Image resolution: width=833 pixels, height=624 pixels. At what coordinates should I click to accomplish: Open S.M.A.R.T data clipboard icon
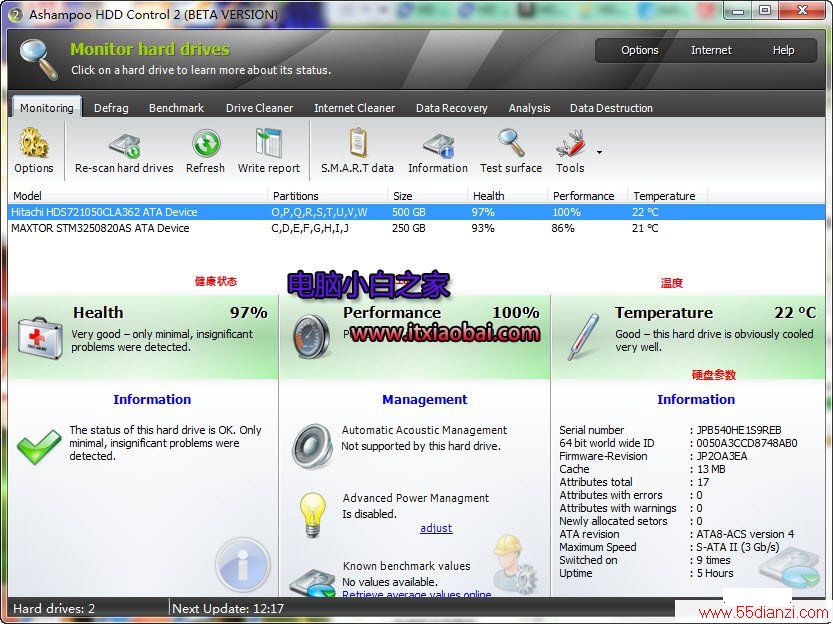(358, 142)
